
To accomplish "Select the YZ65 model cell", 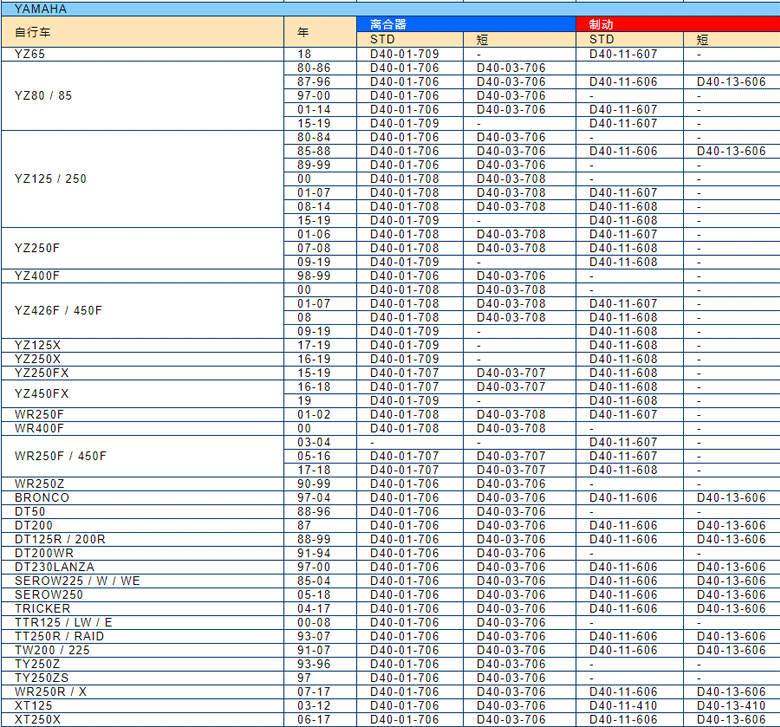I will [142, 54].
